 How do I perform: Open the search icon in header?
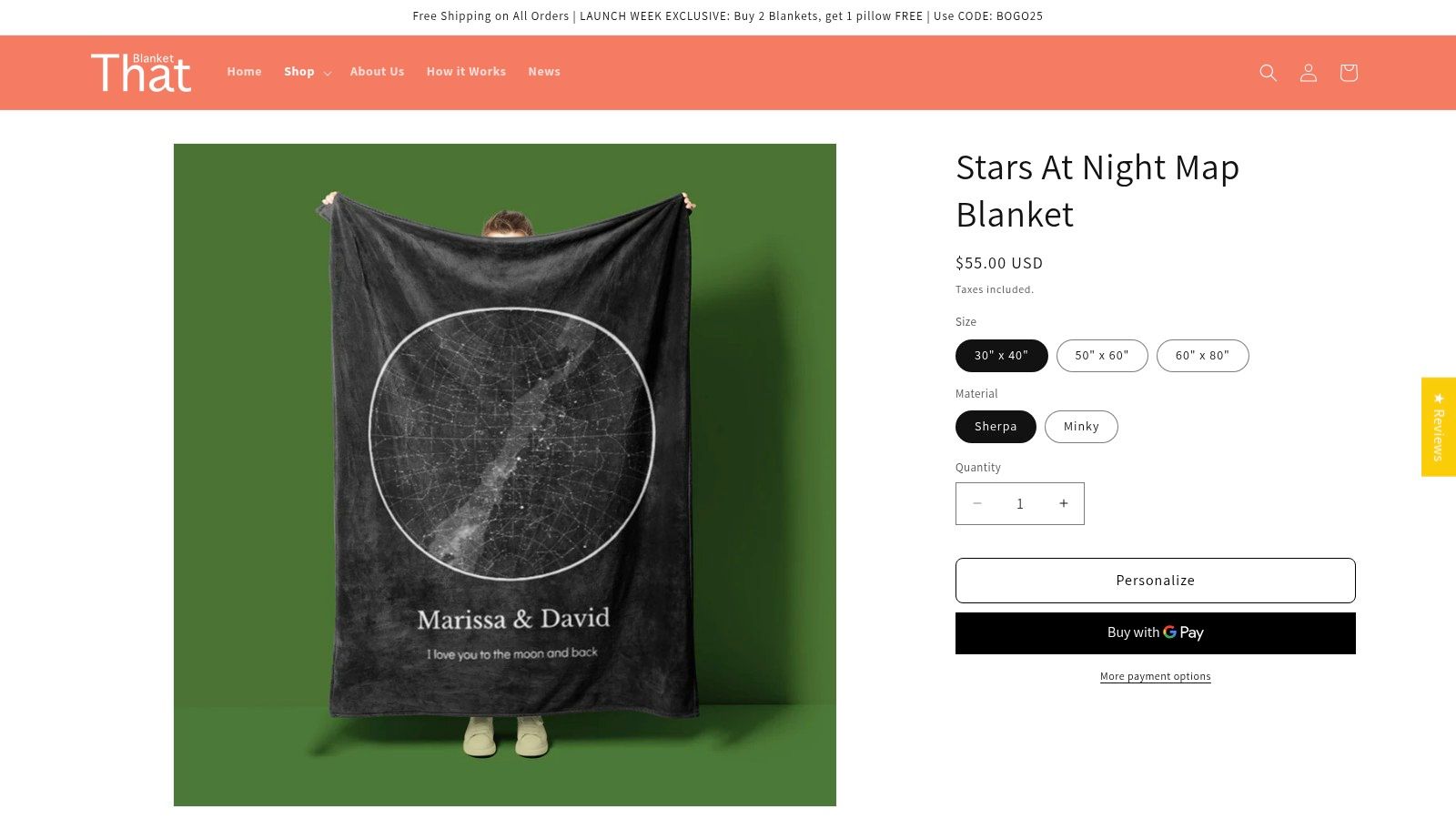[1268, 73]
